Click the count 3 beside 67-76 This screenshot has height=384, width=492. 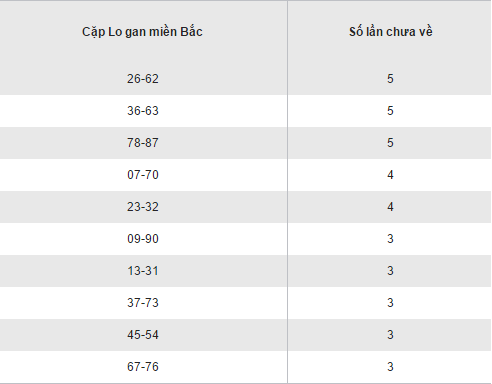tap(390, 367)
